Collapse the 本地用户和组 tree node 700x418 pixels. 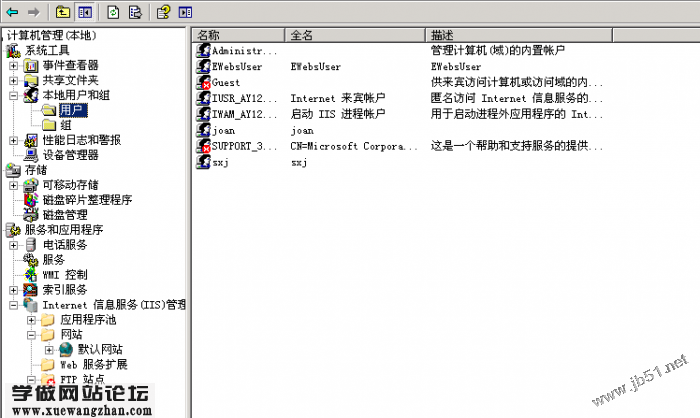click(x=14, y=95)
